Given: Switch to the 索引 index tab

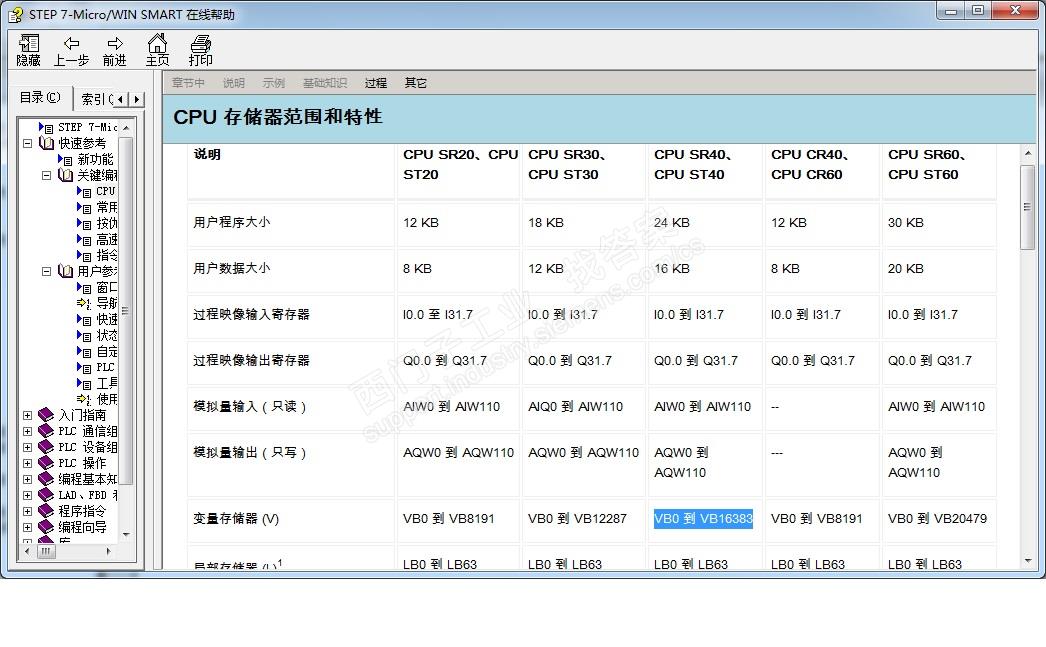Looking at the screenshot, I should pyautogui.click(x=96, y=99).
